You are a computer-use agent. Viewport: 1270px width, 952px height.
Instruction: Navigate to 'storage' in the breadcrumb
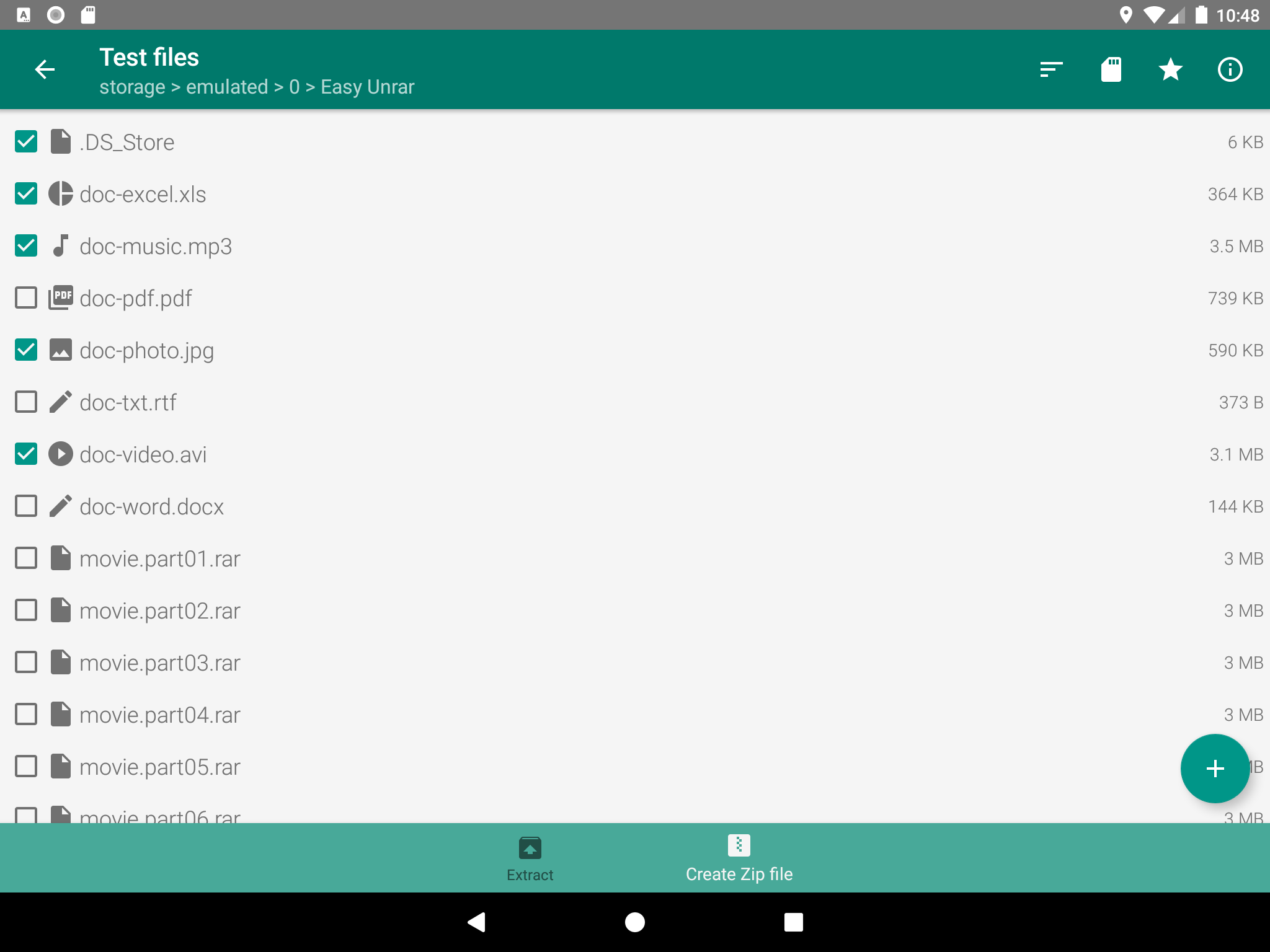click(132, 87)
